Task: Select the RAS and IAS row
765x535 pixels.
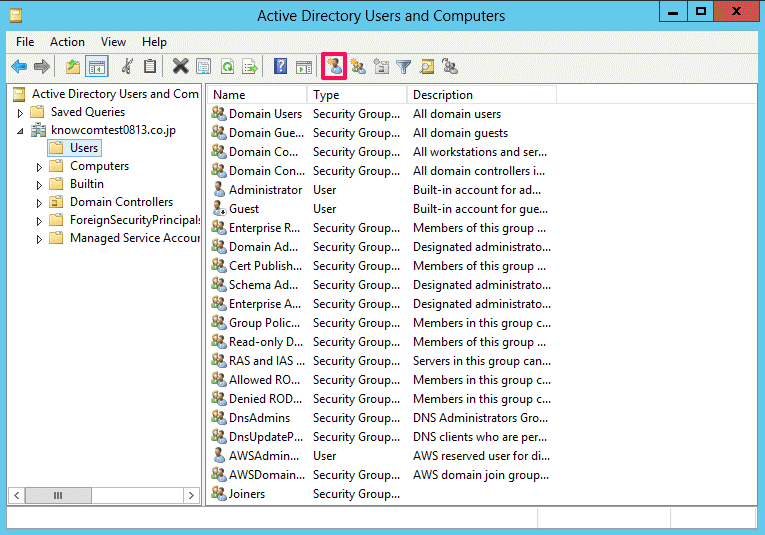Action: pos(381,361)
